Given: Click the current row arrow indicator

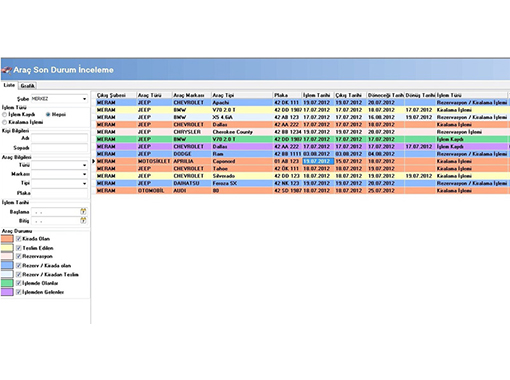Looking at the screenshot, I should tap(94, 161).
